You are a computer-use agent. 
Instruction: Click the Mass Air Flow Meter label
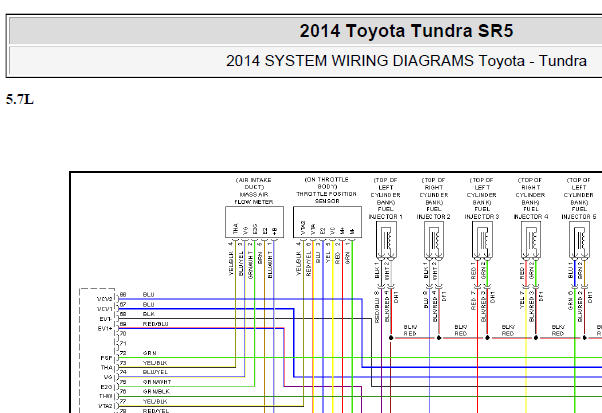tap(254, 191)
